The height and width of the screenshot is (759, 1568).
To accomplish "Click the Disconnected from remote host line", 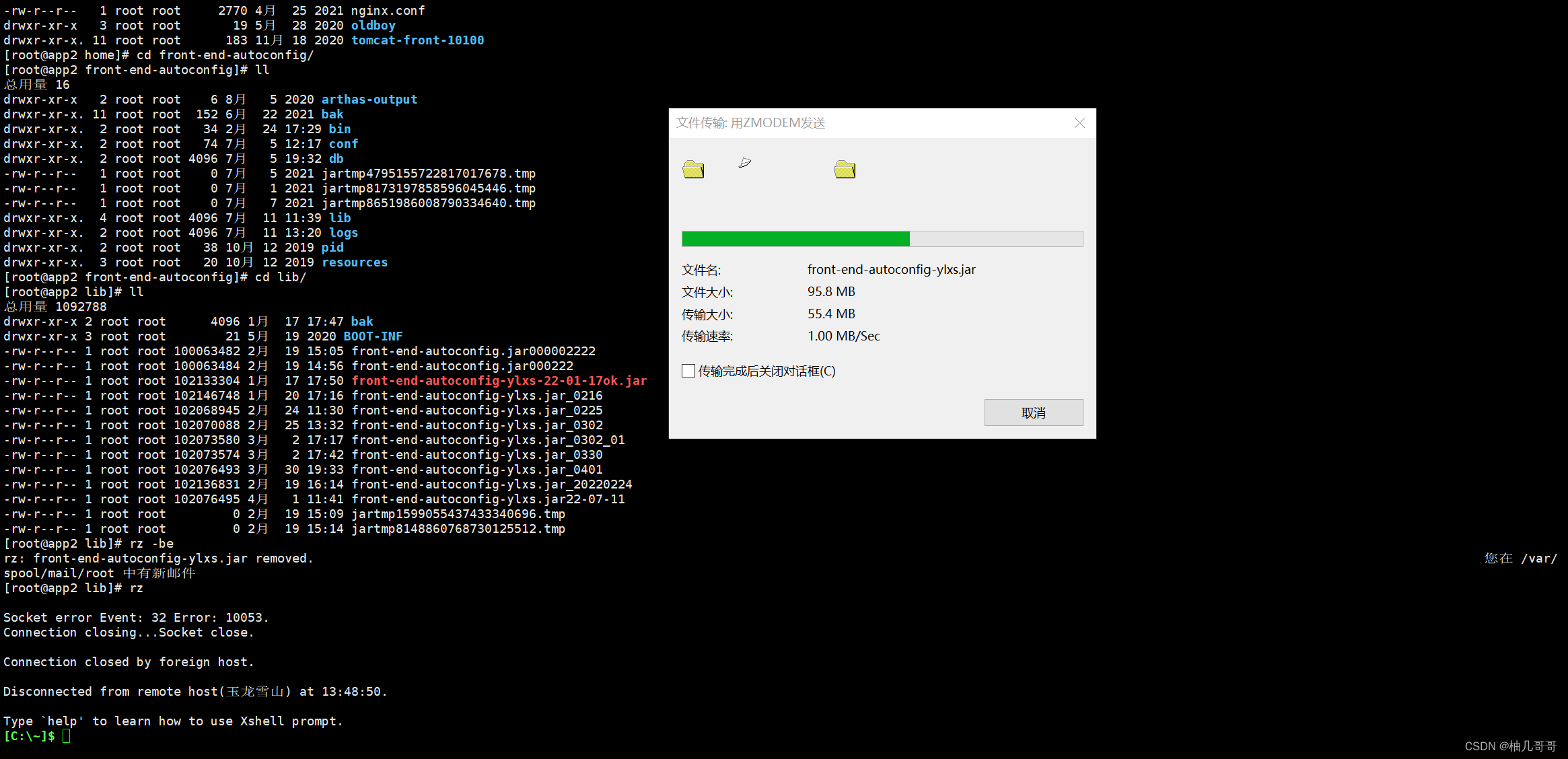I will click(x=196, y=692).
